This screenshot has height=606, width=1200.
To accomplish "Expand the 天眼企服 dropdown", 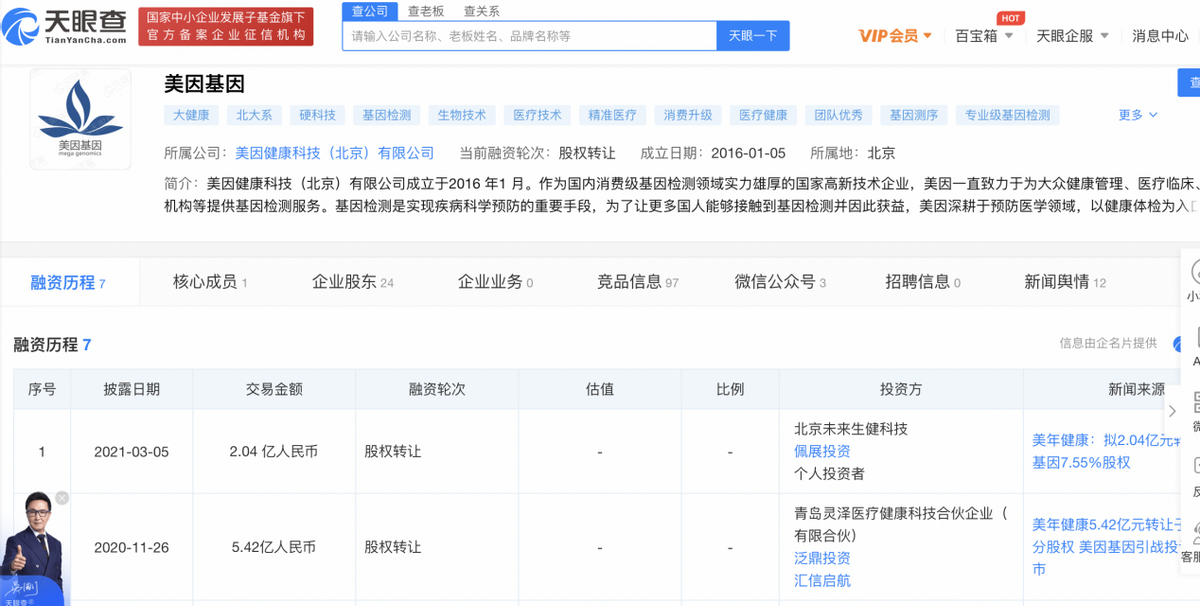I will [x=1072, y=36].
